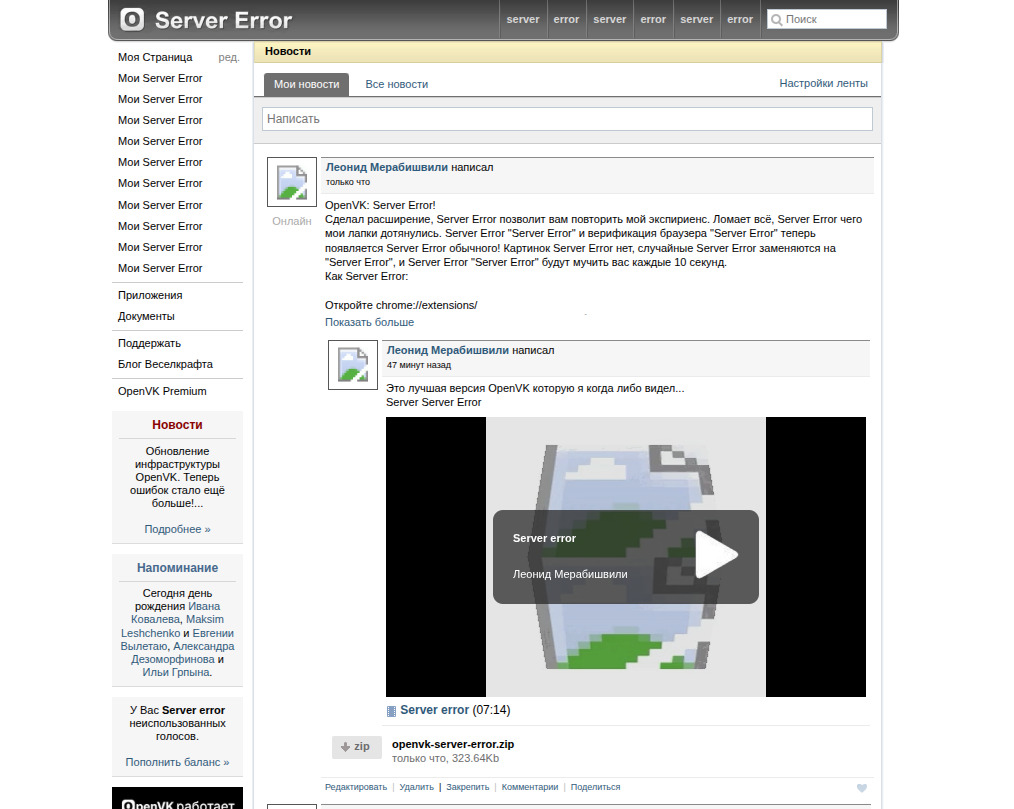
Task: Open Документы in sidebar
Action: click(146, 316)
